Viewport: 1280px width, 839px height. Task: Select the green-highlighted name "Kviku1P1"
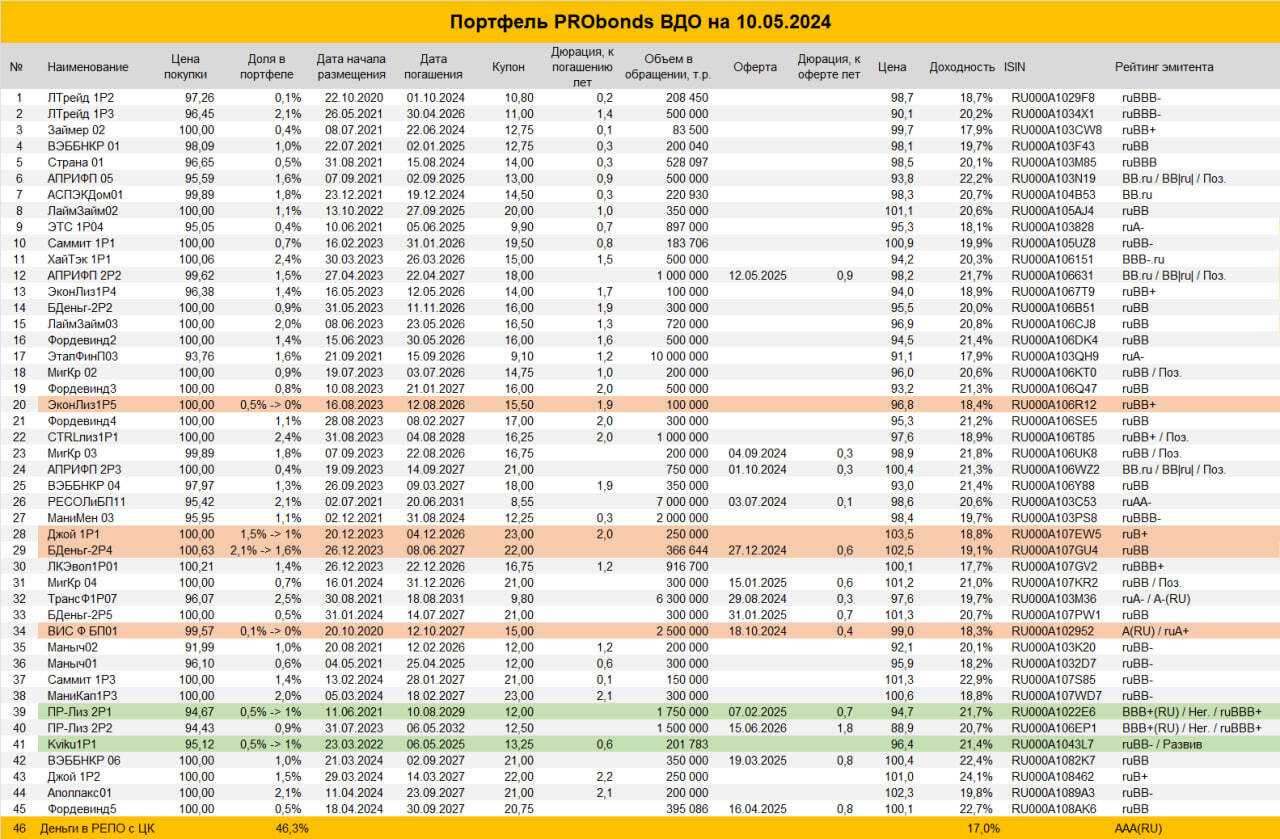point(74,743)
